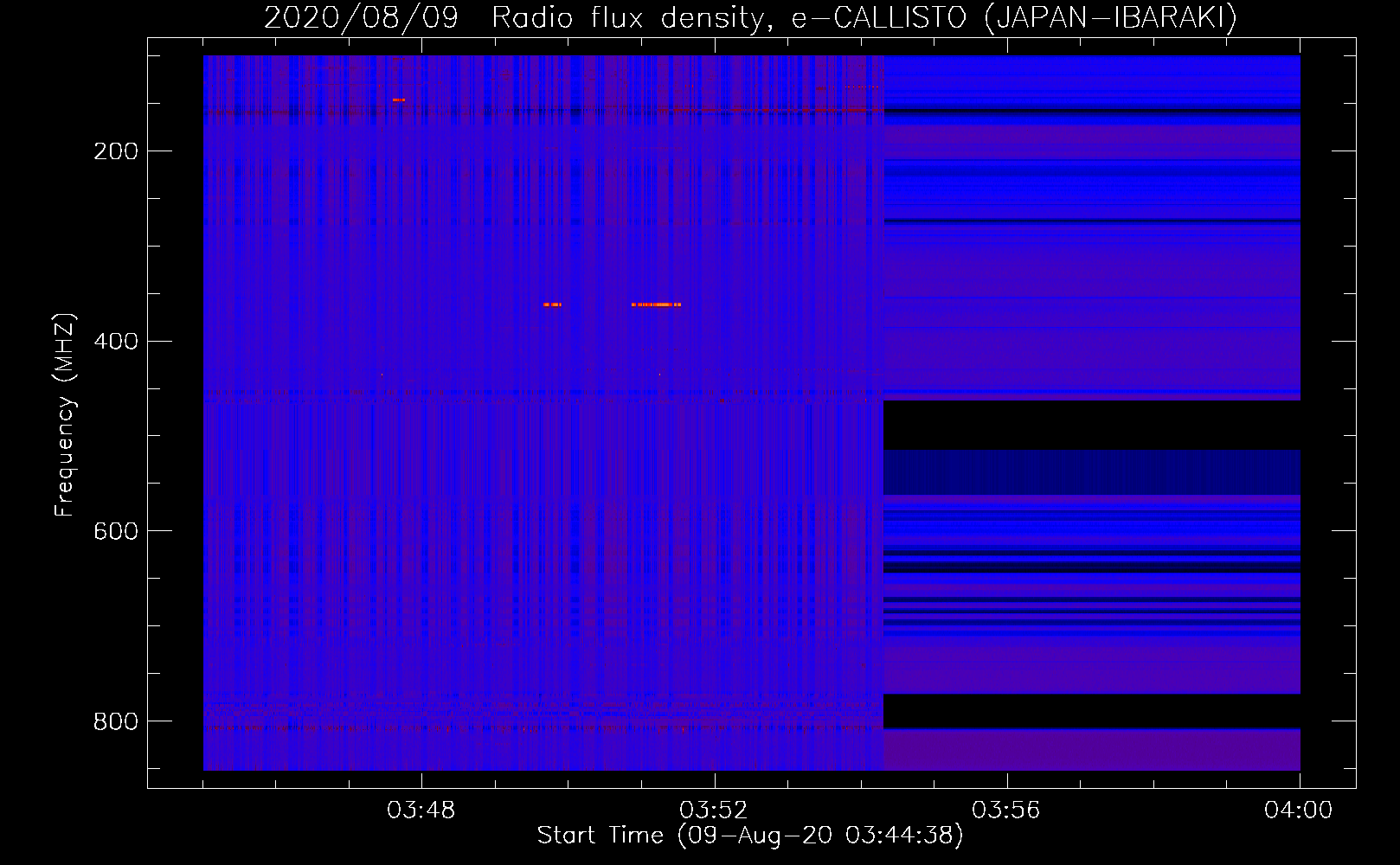The height and width of the screenshot is (865, 1400).
Task: Click the '03:48' time tick label
Action: [x=421, y=811]
